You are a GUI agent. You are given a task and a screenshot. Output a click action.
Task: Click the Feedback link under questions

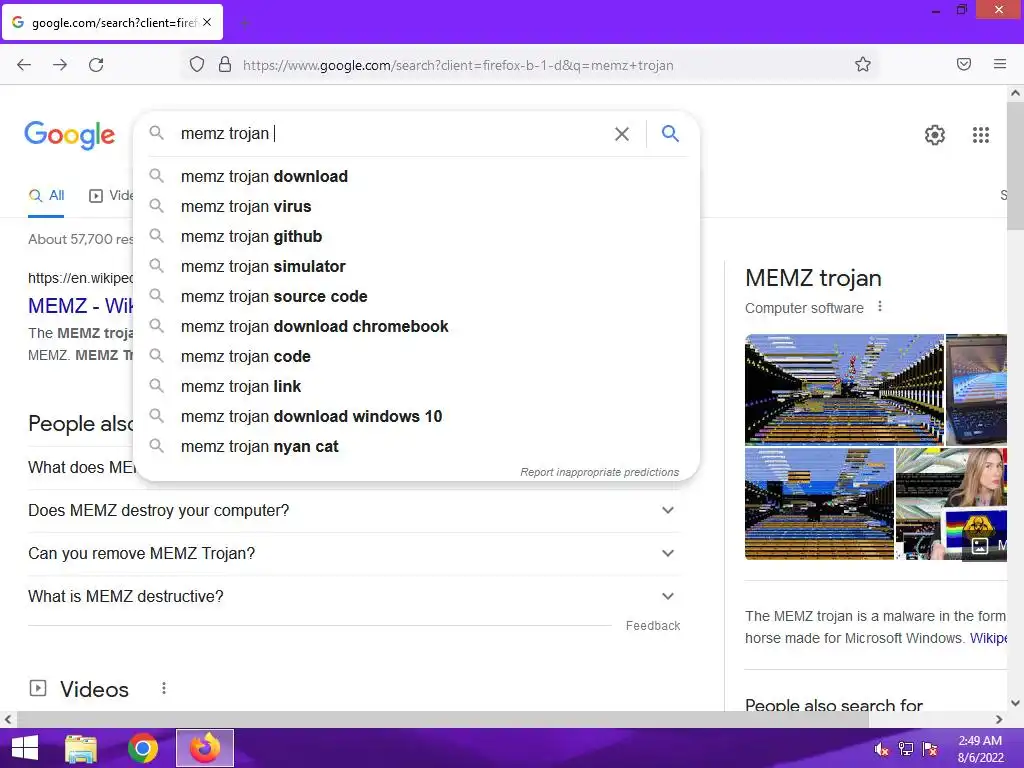[x=653, y=626]
